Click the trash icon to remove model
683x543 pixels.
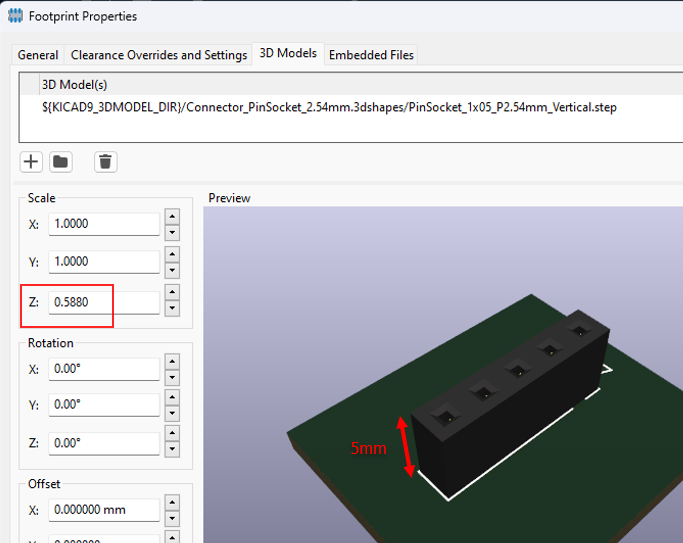(106, 162)
